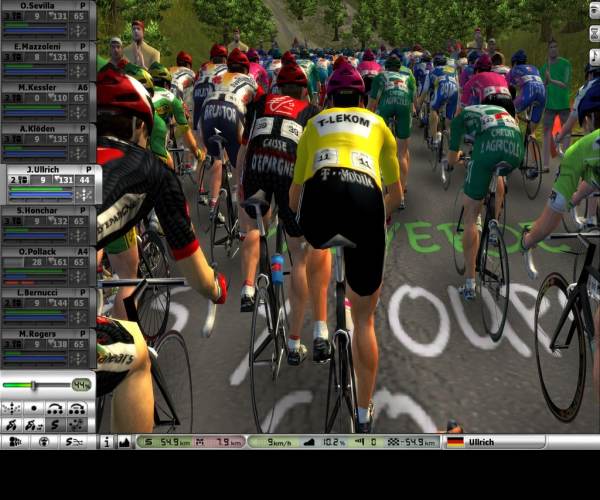The image size is (600, 500).
Task: Select the vertical dots formation order icon
Action: (12, 409)
